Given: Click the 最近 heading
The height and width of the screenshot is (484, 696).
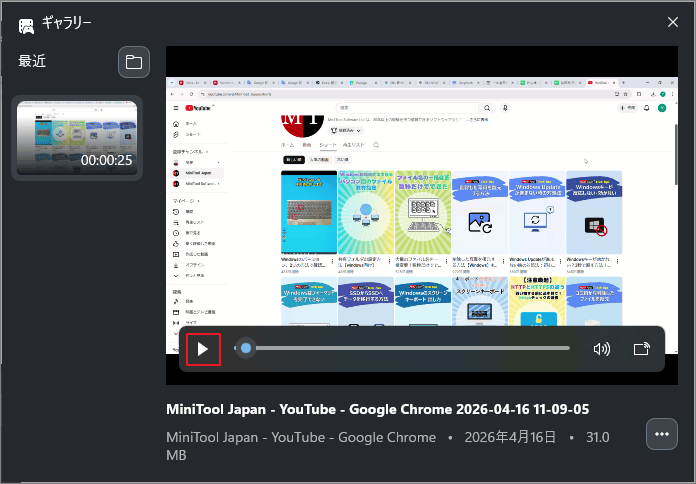Looking at the screenshot, I should pyautogui.click(x=32, y=61).
